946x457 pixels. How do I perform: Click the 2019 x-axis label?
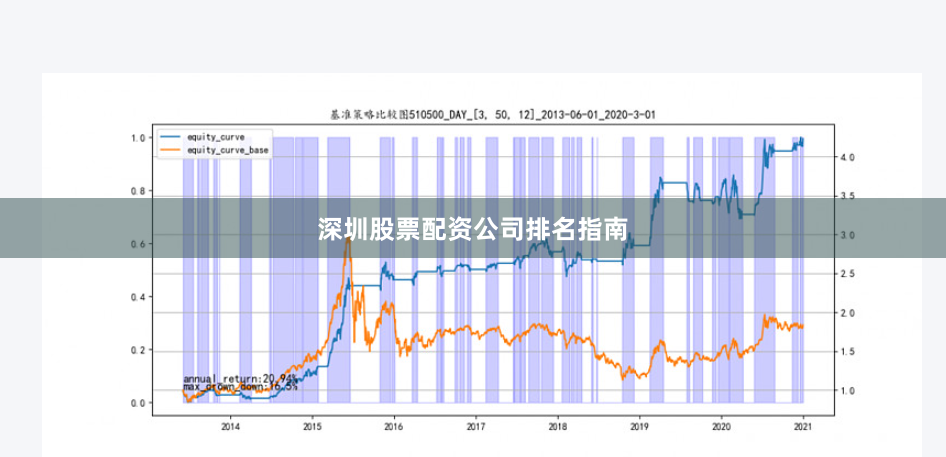640,427
